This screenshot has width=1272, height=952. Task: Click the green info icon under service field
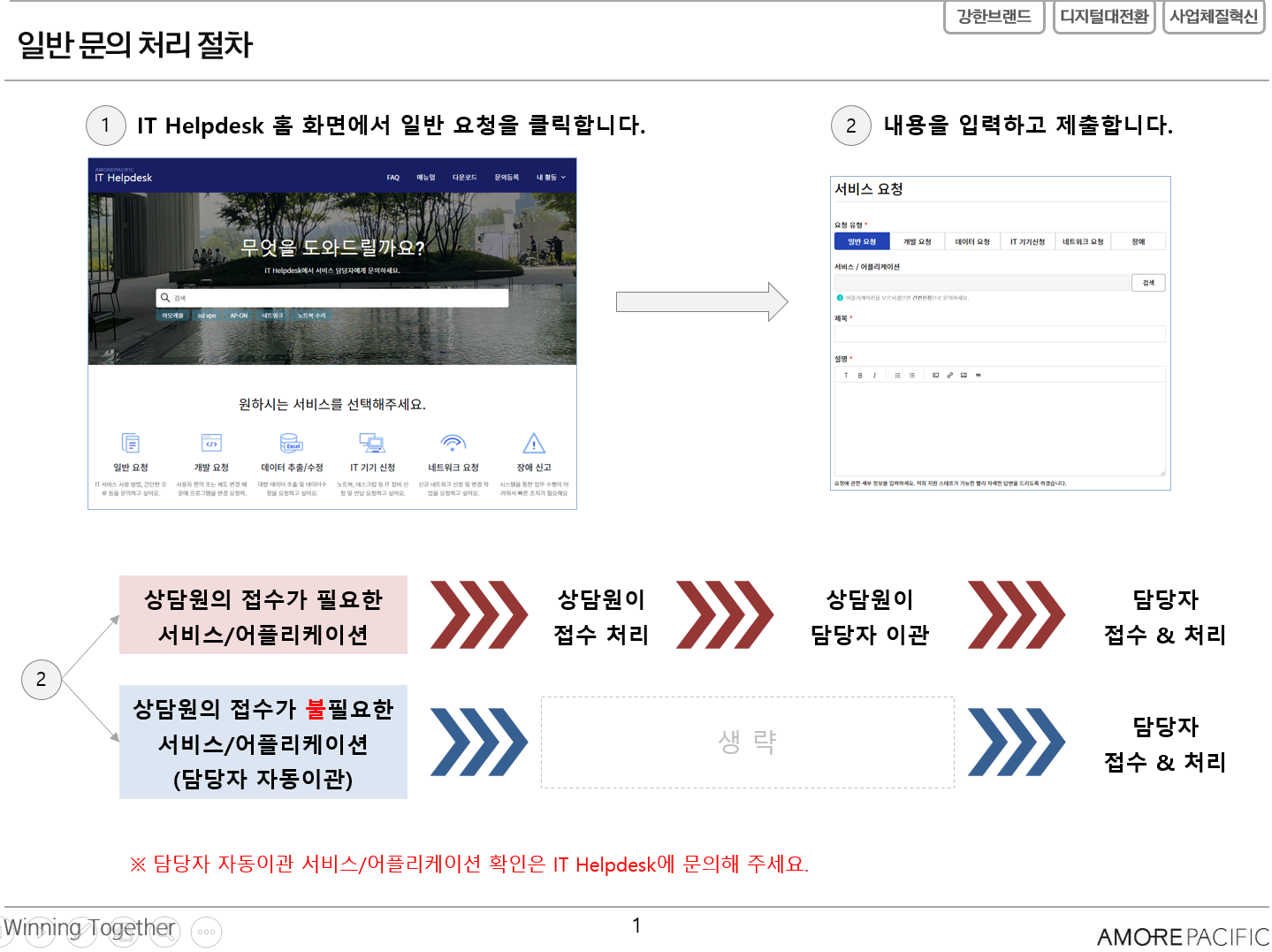(840, 298)
